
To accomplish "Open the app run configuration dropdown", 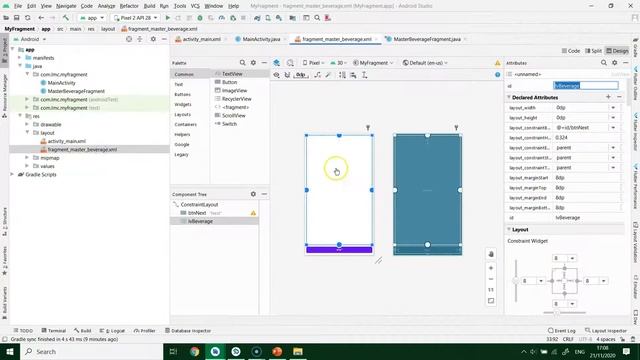I will pos(92,18).
